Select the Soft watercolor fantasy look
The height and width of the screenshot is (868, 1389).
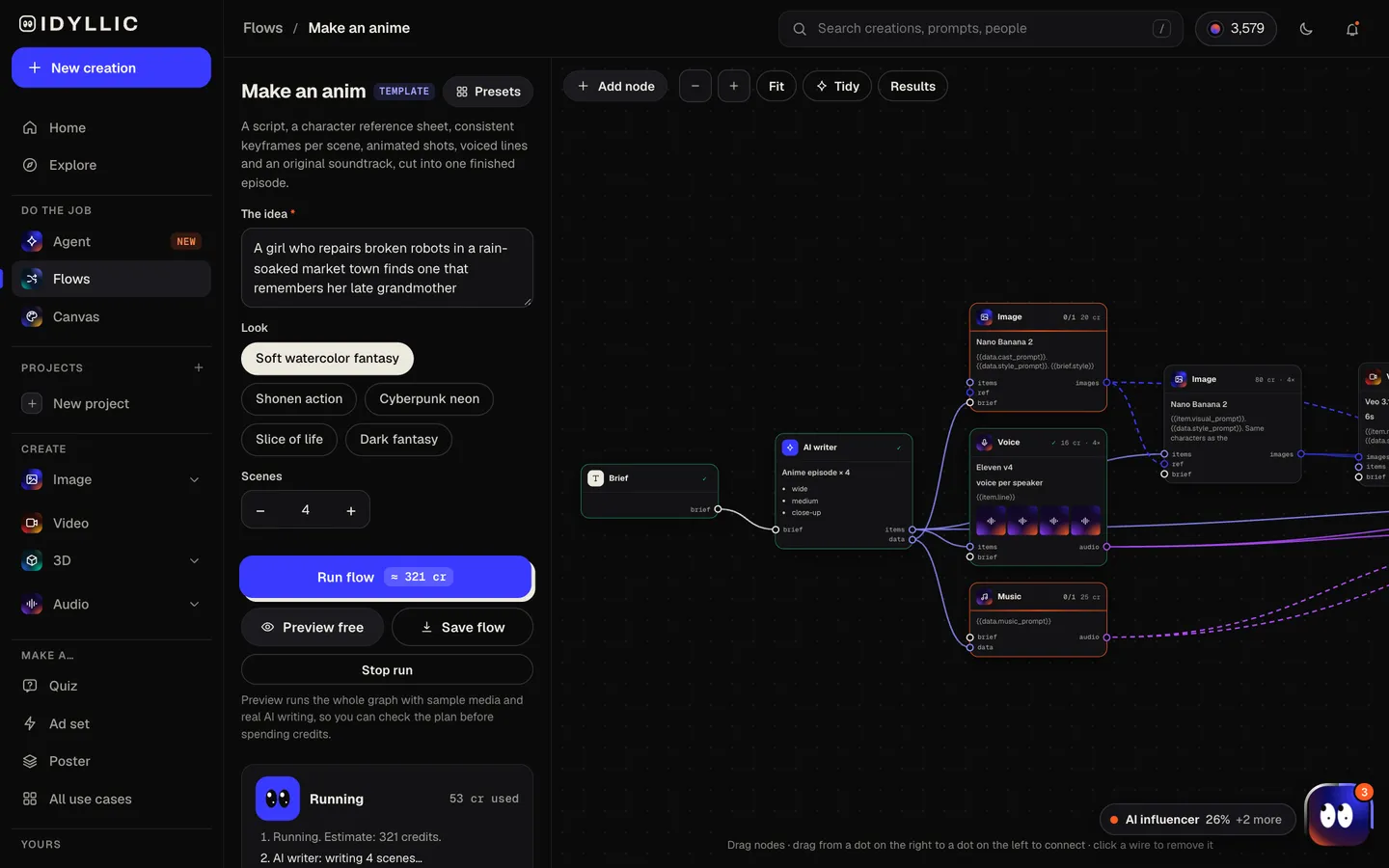[x=327, y=359]
